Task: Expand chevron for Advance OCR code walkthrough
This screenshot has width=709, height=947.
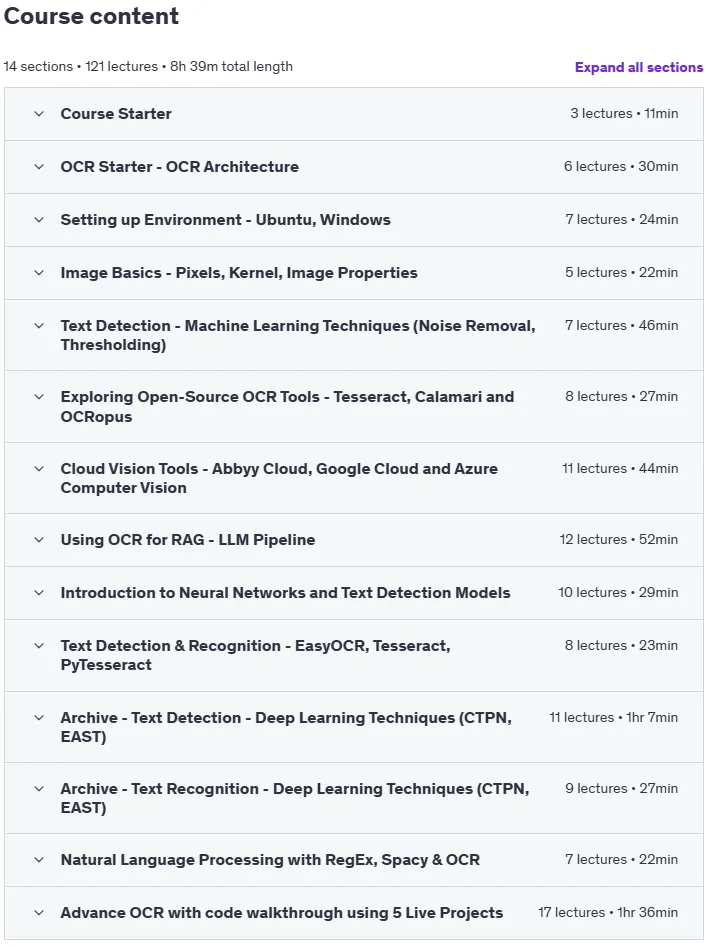Action: (39, 913)
